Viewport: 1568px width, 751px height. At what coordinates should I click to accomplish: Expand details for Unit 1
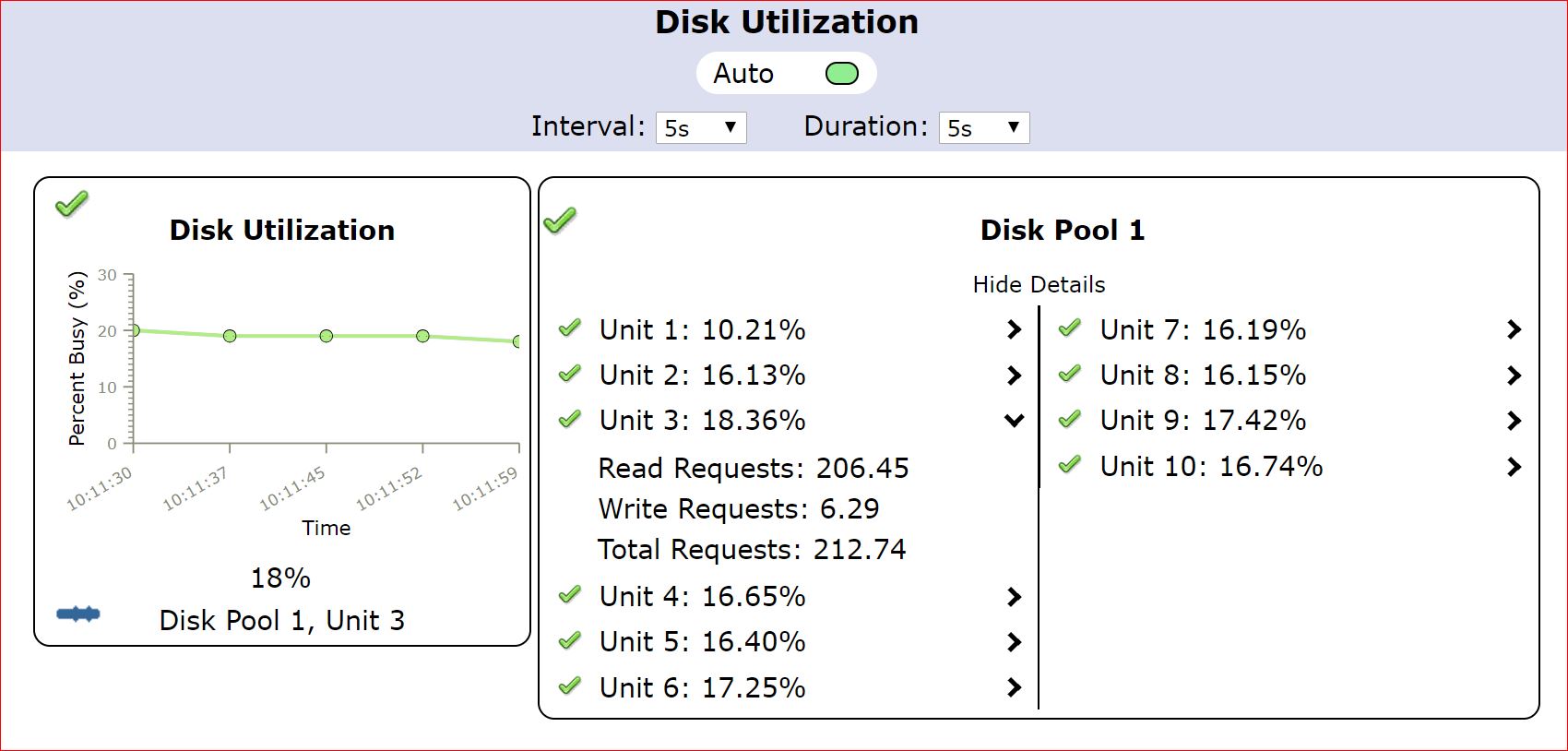1014,329
